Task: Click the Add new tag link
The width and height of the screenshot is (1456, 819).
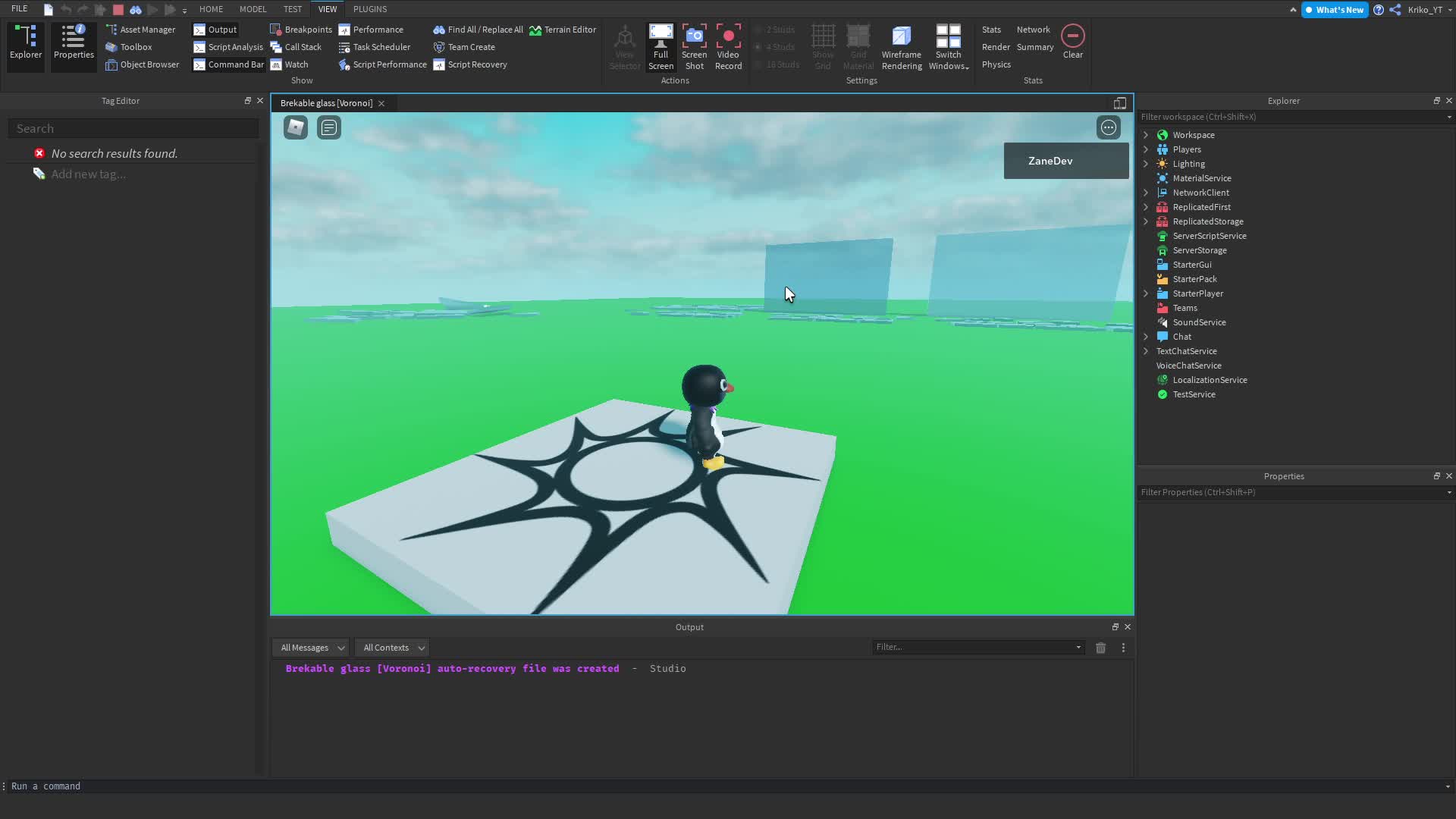Action: (x=87, y=174)
